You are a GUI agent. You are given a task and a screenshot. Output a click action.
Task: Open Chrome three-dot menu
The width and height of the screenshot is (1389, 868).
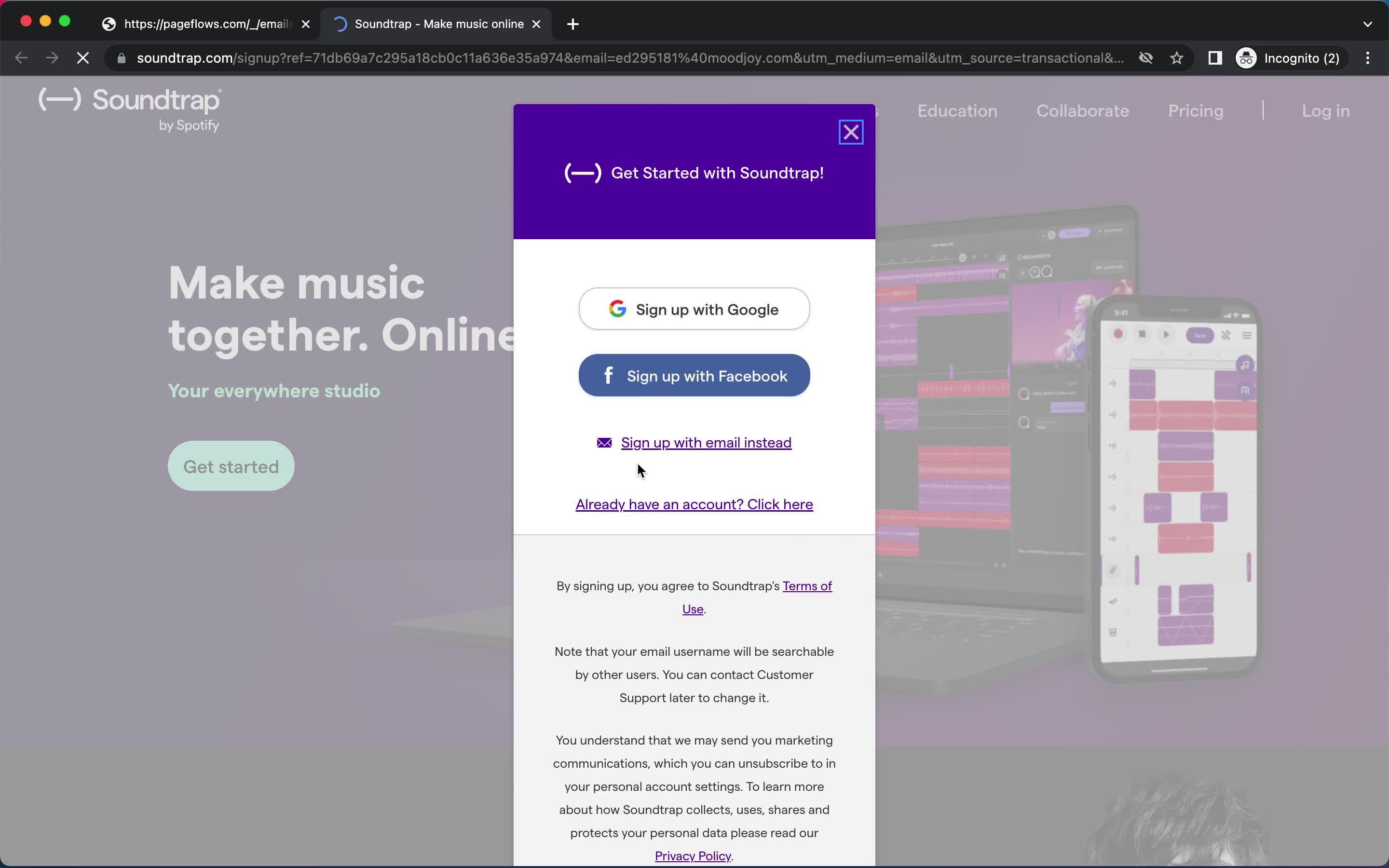tap(1368, 58)
